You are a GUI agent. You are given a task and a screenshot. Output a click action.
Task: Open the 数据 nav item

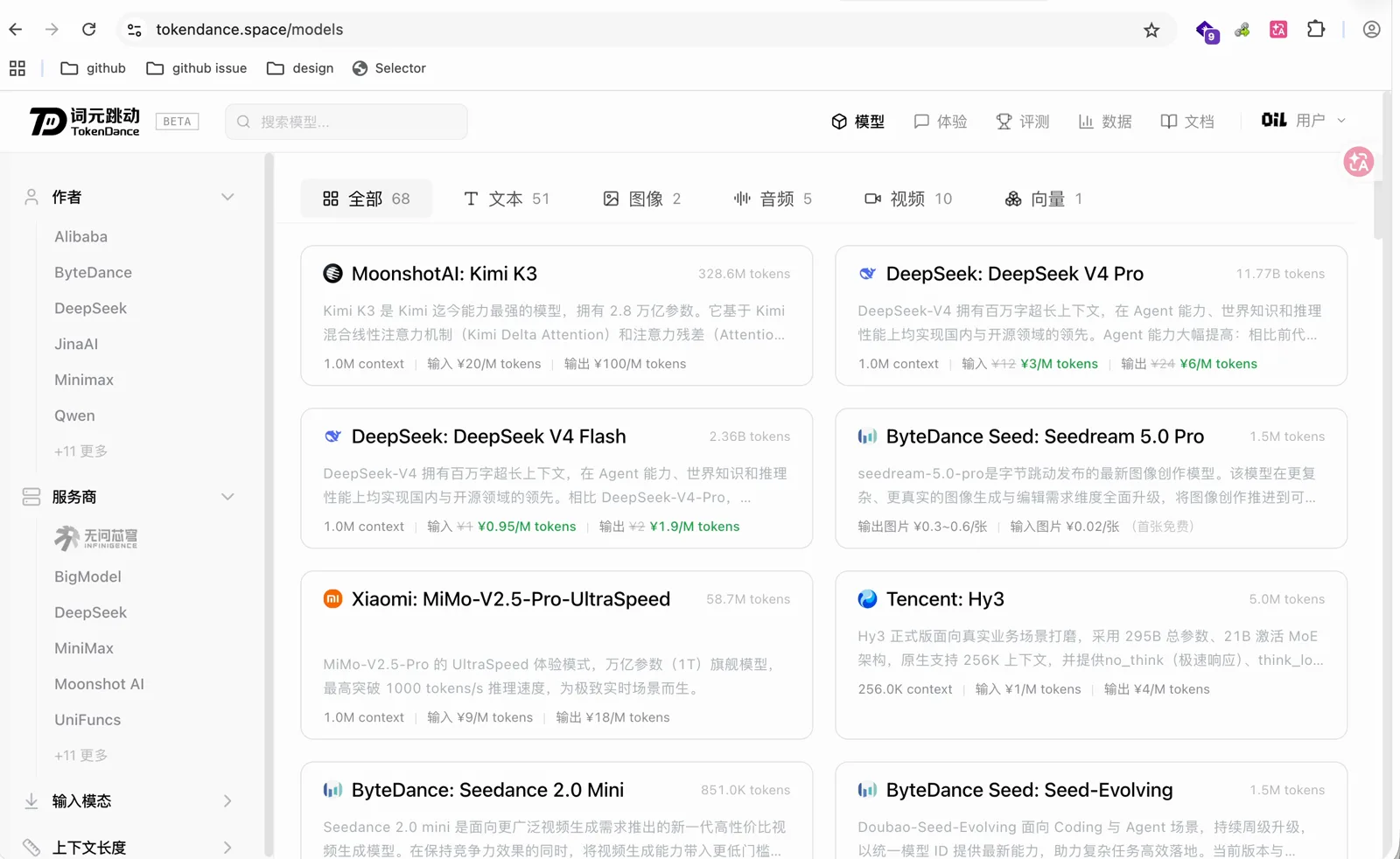tap(1104, 122)
